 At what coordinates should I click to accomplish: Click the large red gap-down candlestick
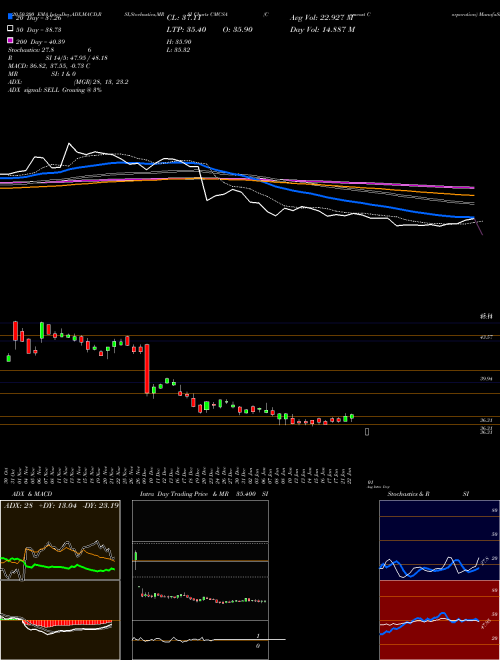coord(147,369)
